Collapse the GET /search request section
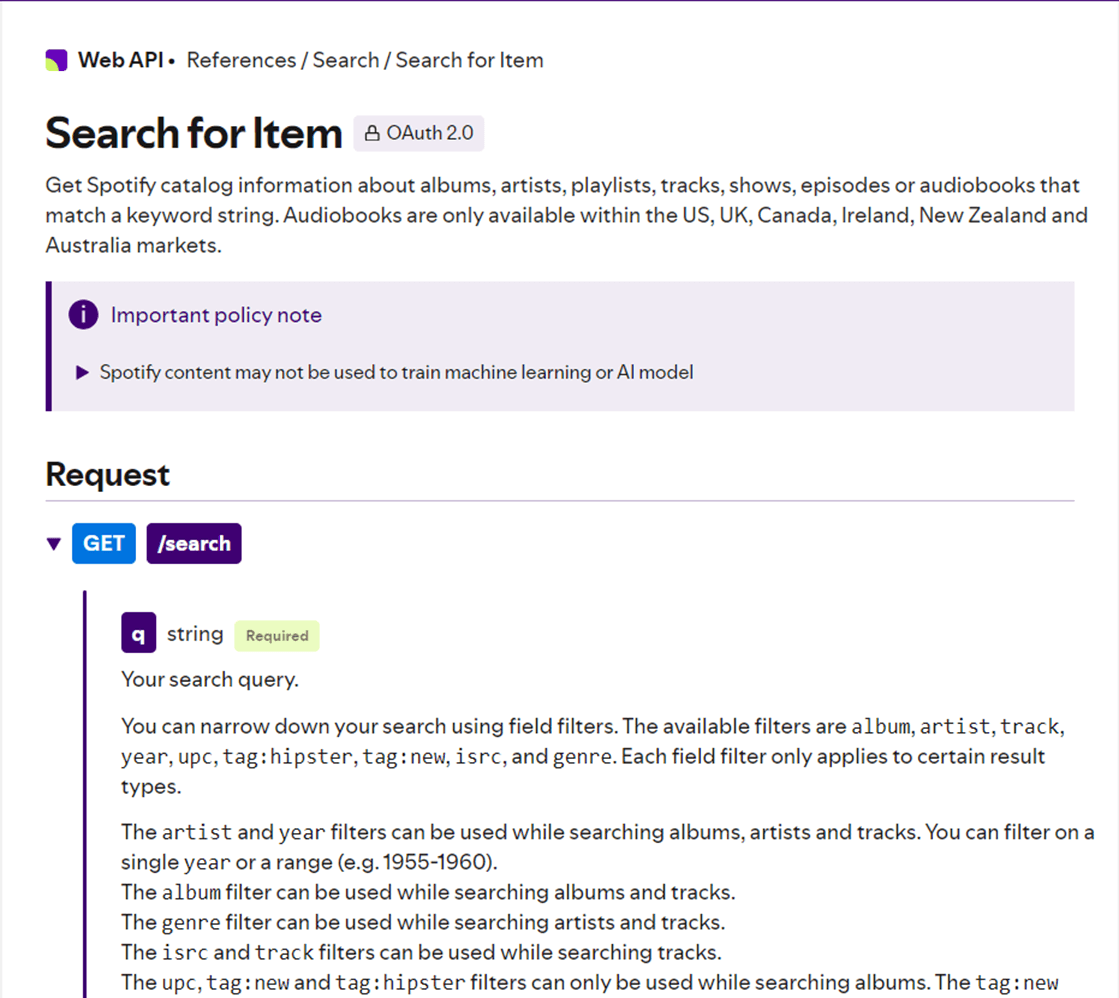The width and height of the screenshot is (1119, 998). click(x=54, y=544)
